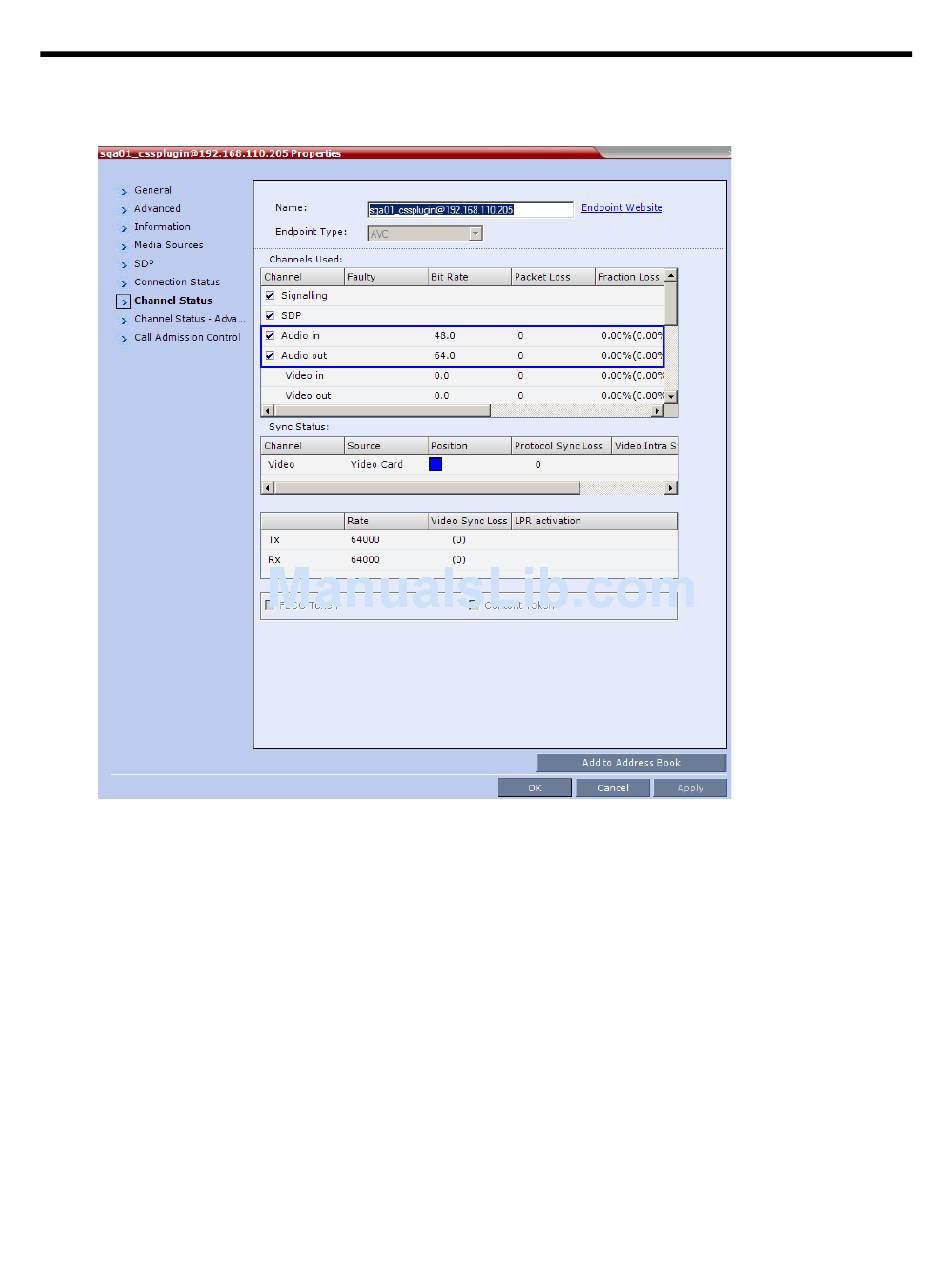Click the arrow icon beside Connection Status

[124, 283]
